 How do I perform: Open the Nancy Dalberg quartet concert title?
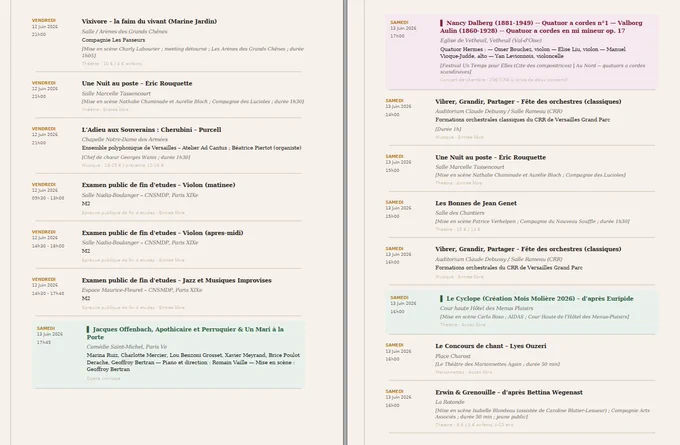coord(541,27)
